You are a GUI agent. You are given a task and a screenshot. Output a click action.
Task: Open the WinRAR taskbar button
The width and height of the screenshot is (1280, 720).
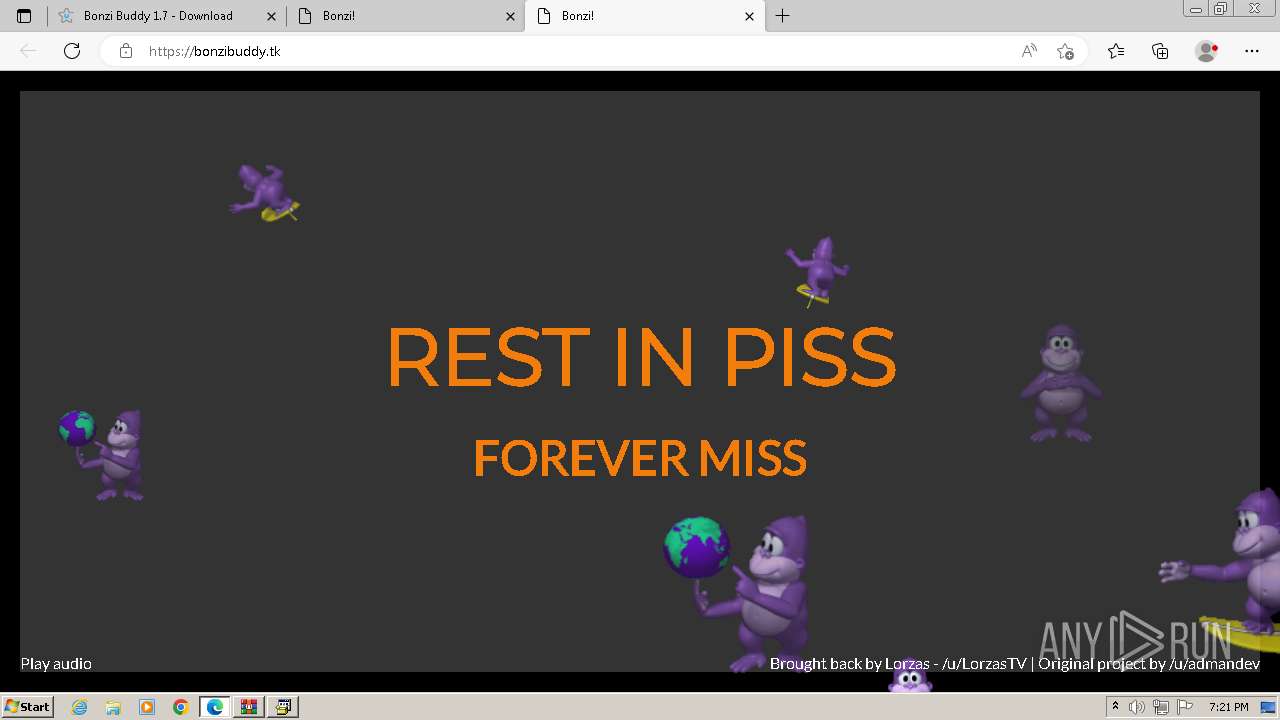[x=249, y=707]
